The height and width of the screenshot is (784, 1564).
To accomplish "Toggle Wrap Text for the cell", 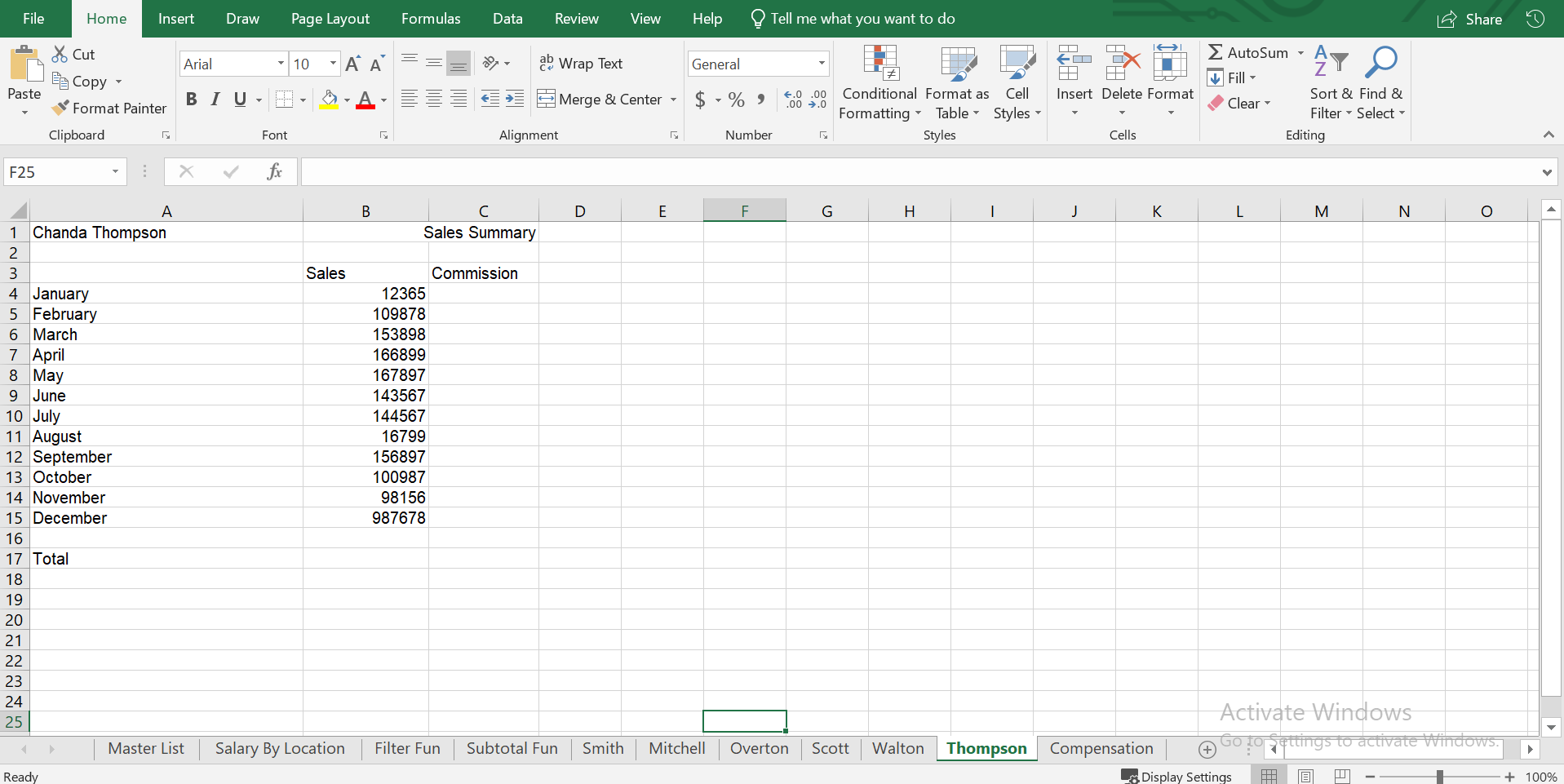I will tap(581, 64).
